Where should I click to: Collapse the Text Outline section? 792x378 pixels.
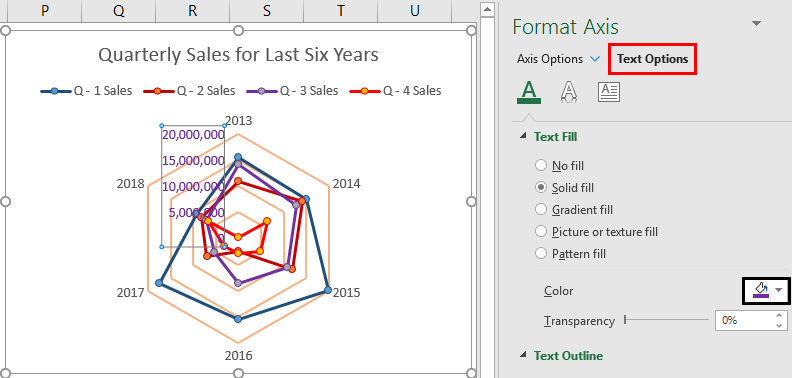pyautogui.click(x=524, y=356)
